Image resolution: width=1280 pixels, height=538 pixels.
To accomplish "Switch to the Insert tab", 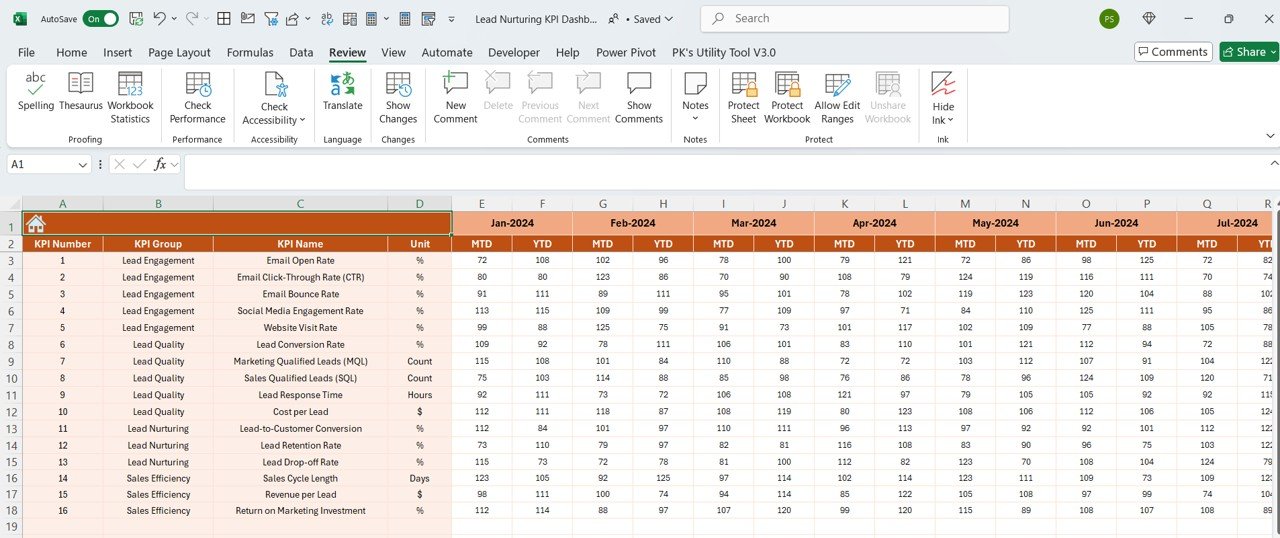I will coord(117,53).
